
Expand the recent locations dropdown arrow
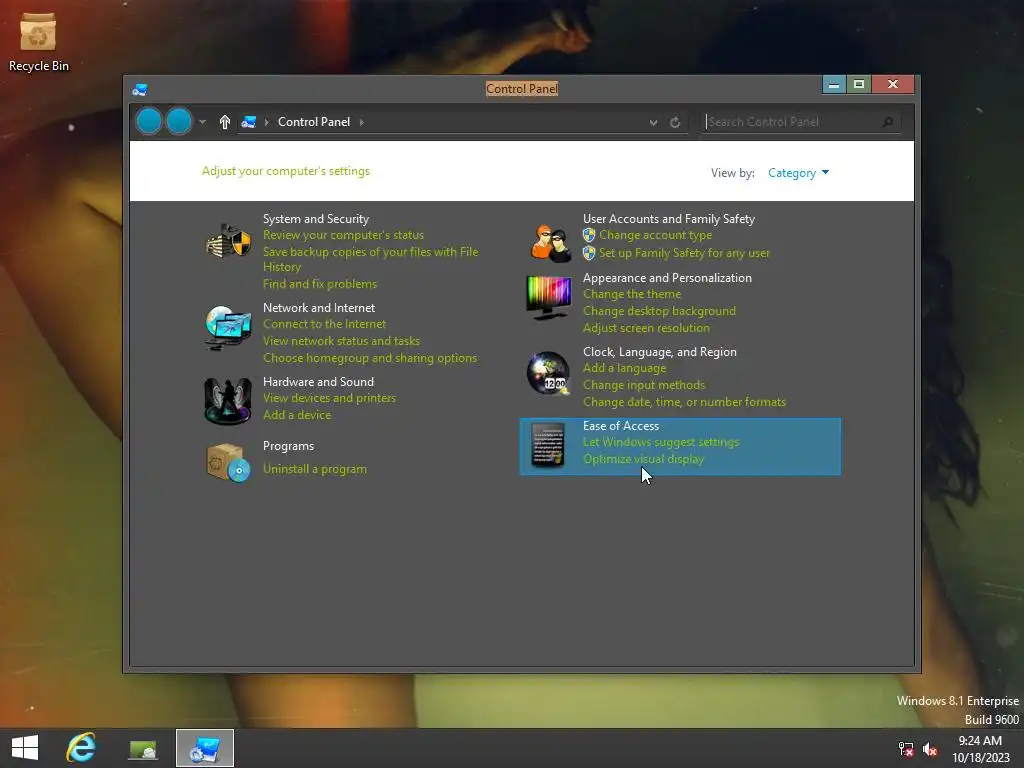[x=202, y=122]
